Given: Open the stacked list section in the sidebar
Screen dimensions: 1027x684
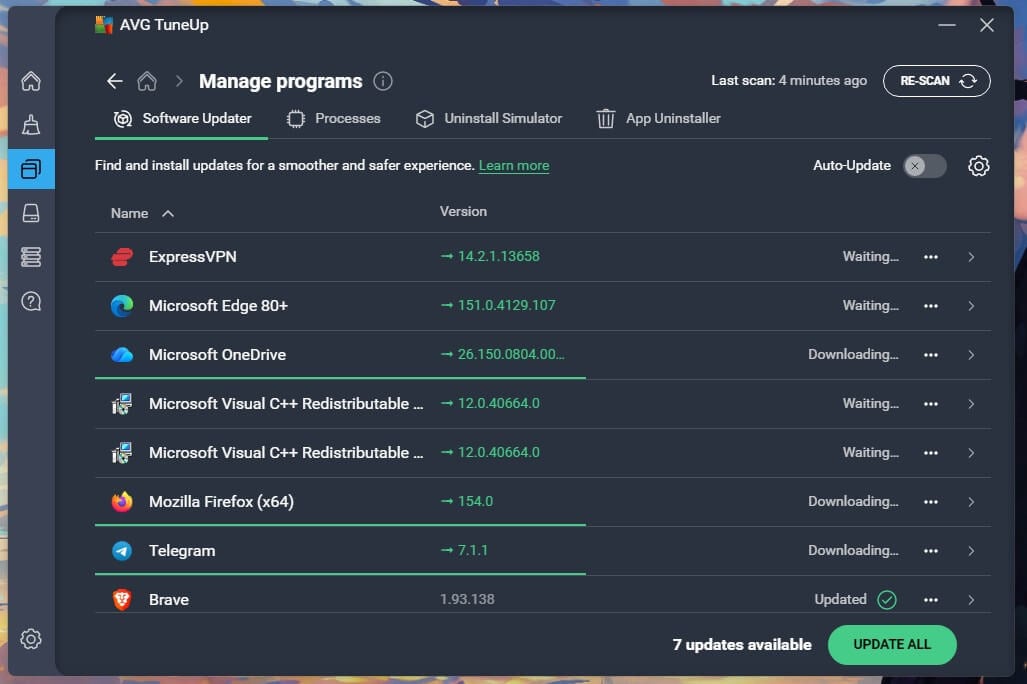Looking at the screenshot, I should click(x=31, y=257).
